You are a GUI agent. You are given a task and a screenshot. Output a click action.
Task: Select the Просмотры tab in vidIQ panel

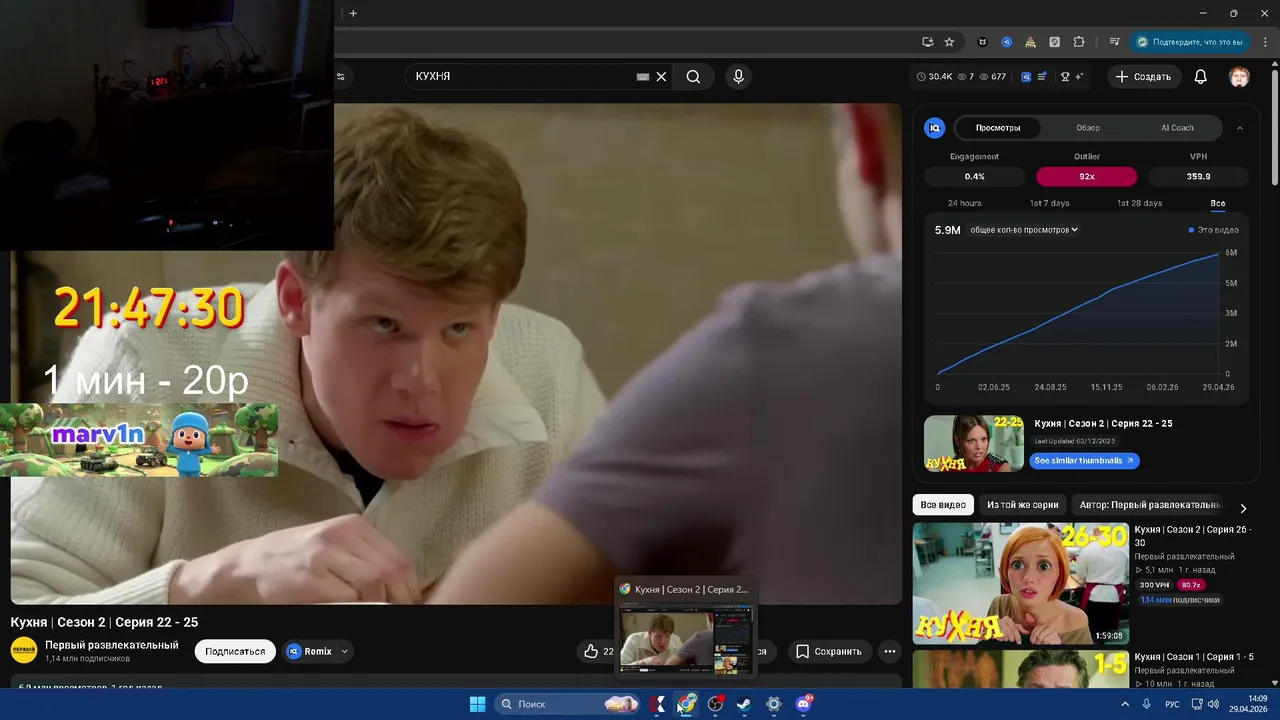click(x=998, y=128)
